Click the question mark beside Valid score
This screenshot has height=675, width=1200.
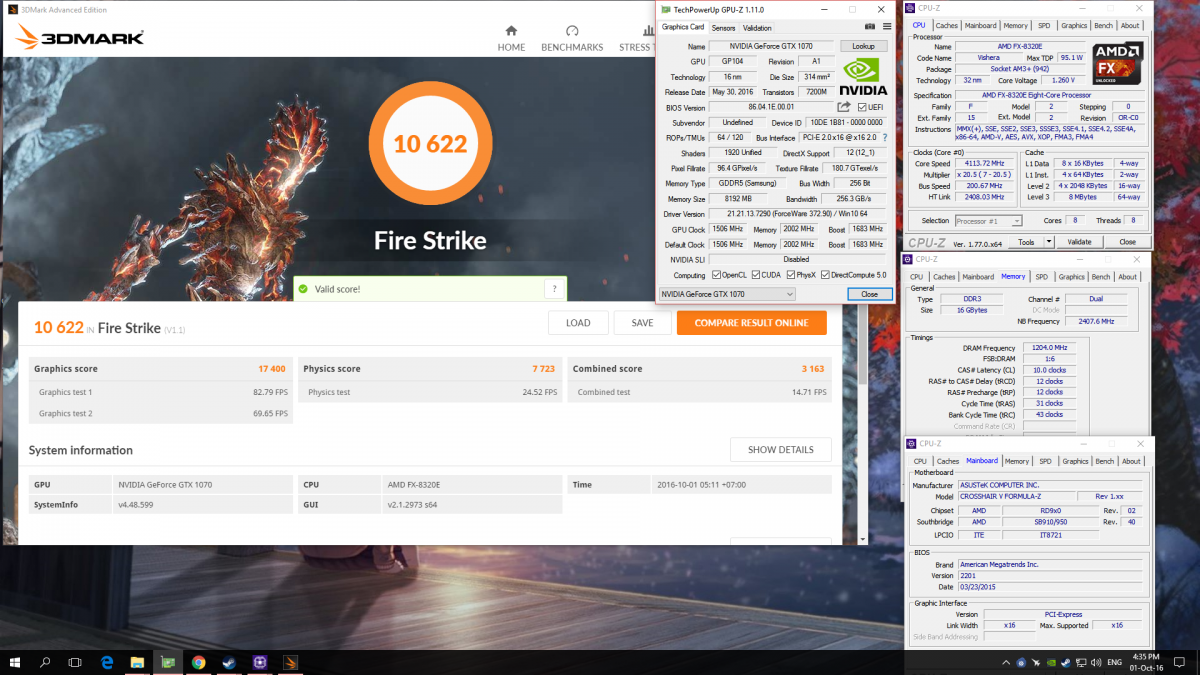pyautogui.click(x=555, y=289)
